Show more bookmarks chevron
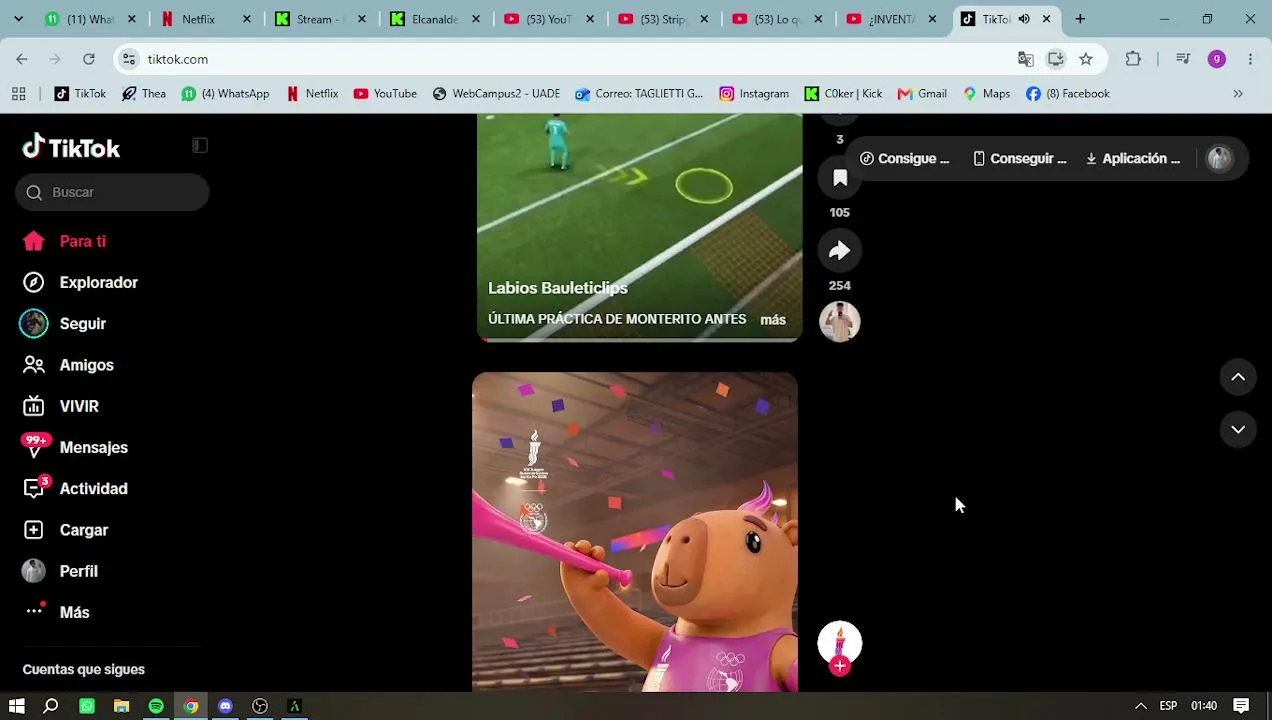 coord(1238,94)
